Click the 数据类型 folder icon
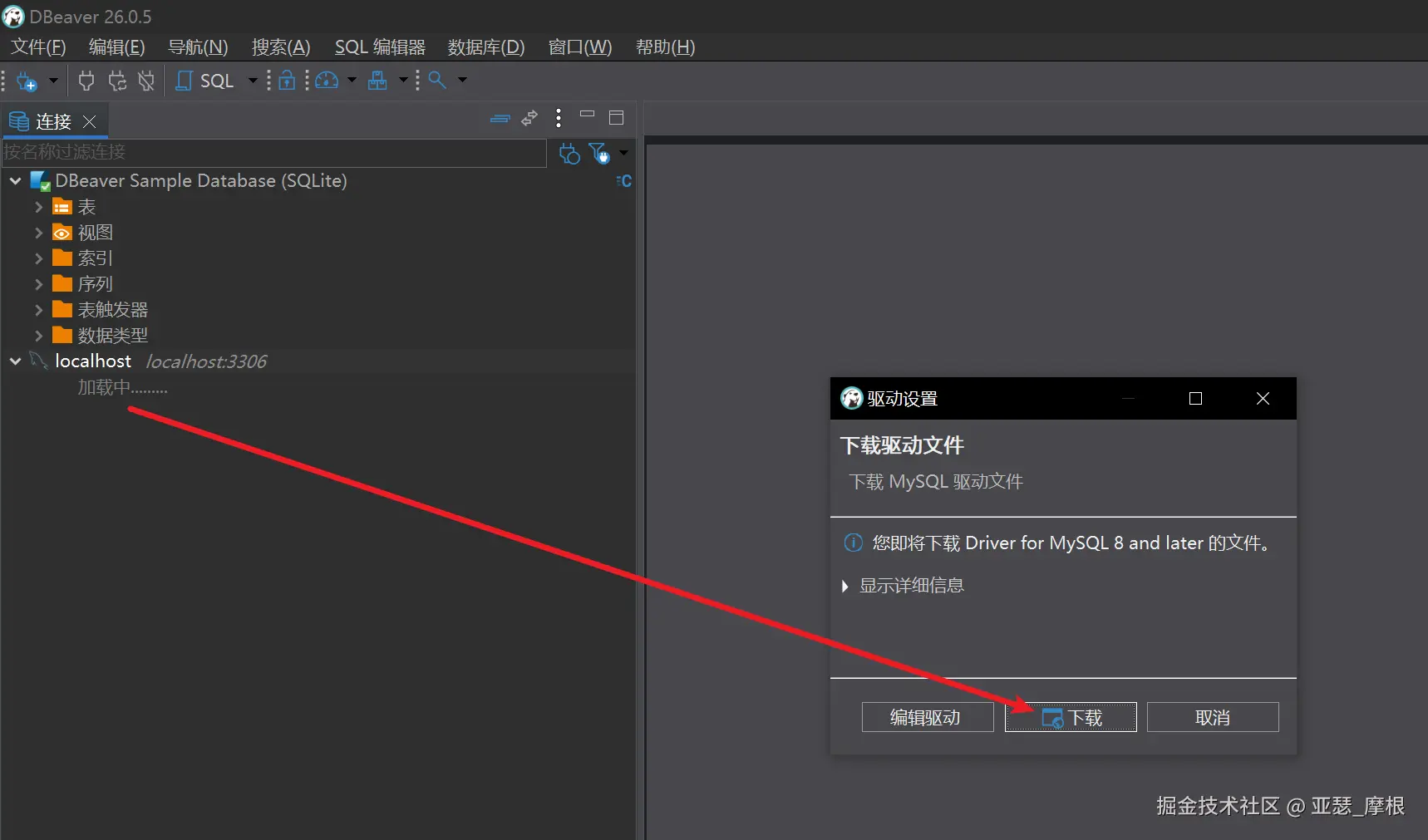 click(62, 336)
